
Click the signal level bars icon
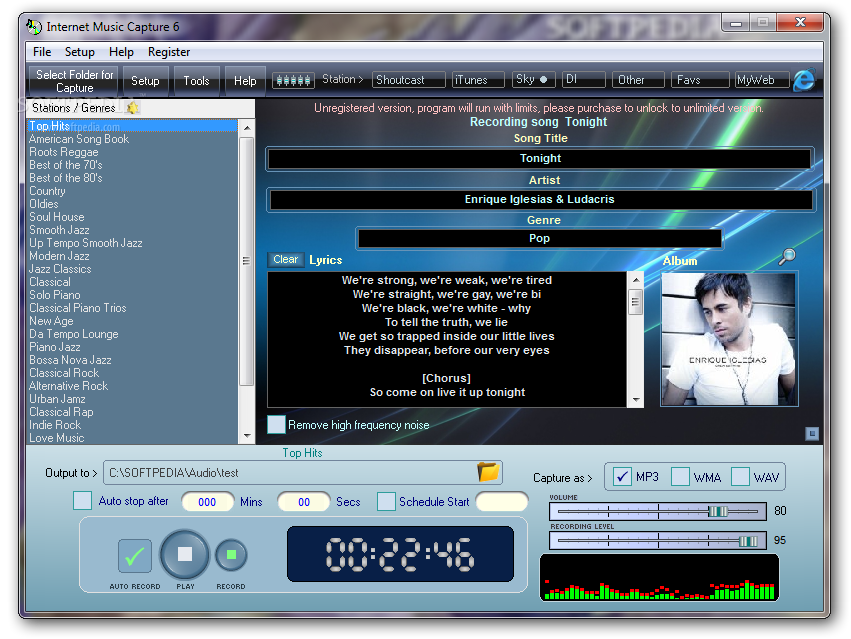(293, 80)
